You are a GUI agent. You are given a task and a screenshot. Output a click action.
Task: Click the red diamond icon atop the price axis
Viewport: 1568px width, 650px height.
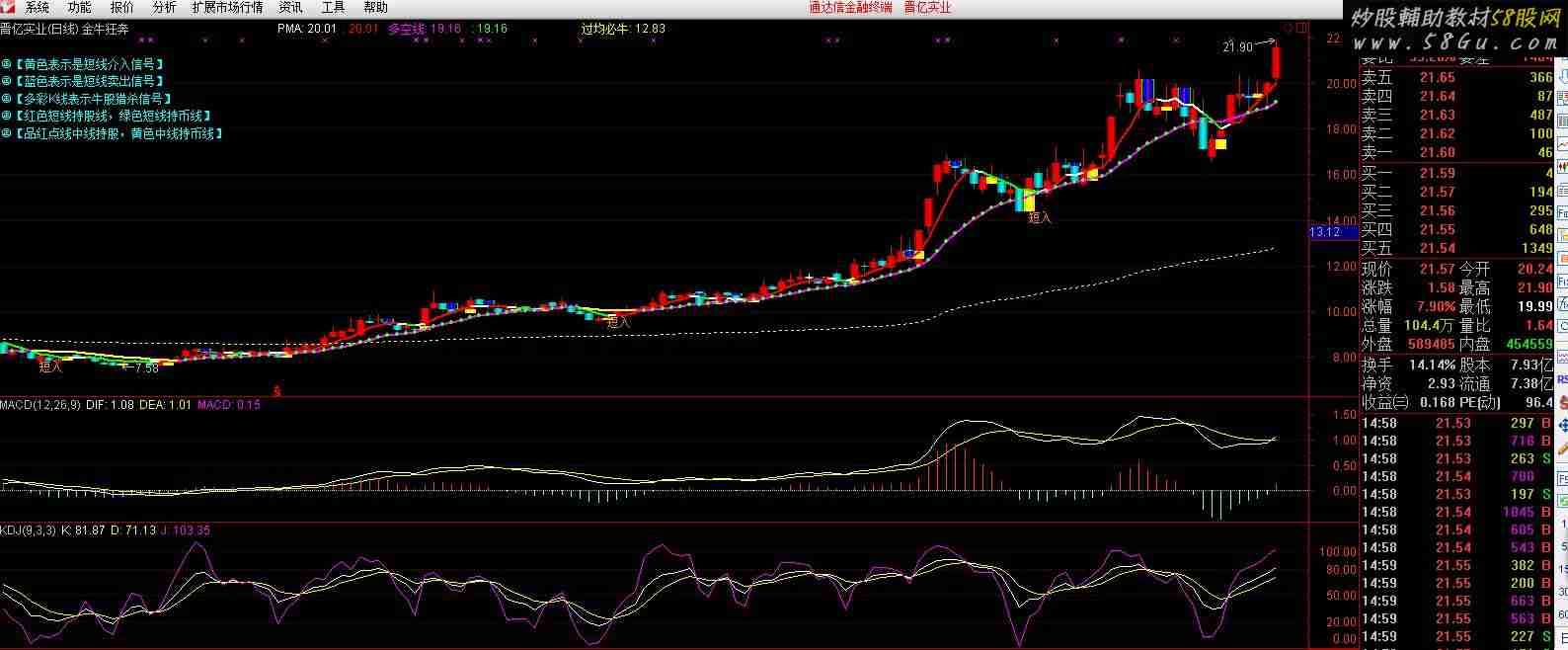pos(1289,27)
